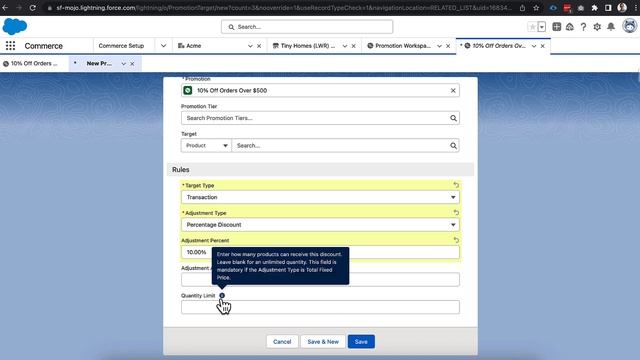The width and height of the screenshot is (640, 360).
Task: Click the Target search magnifier icon
Action: click(x=453, y=146)
